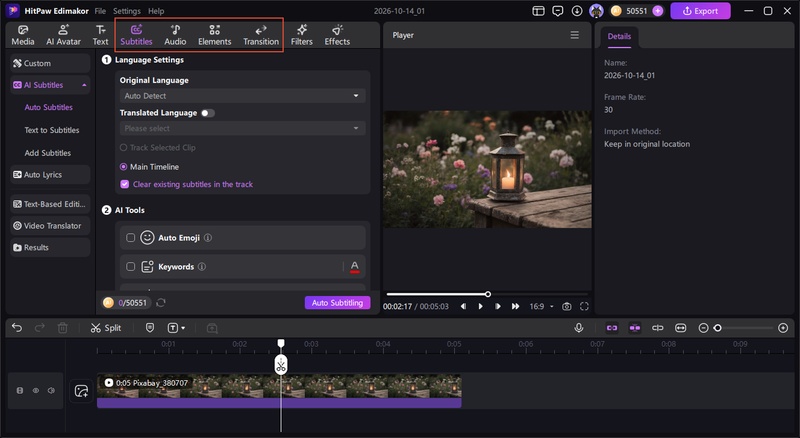Open the Settings menu
The width and height of the screenshot is (800, 438).
127,11
